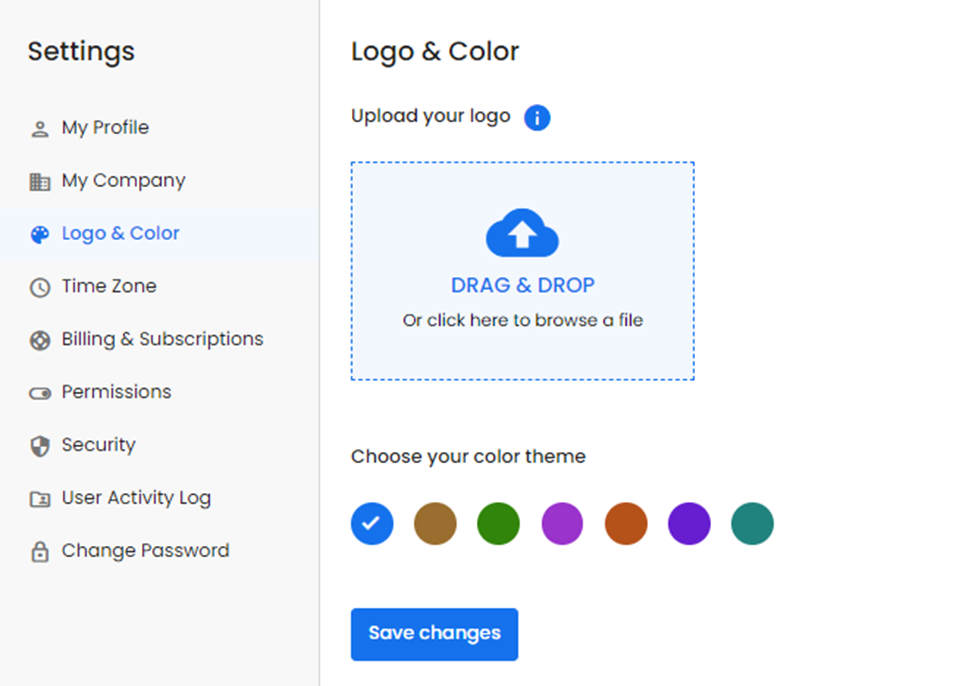Click the info icon beside Upload your logo
Screen dimensions: 975x686
(x=537, y=118)
